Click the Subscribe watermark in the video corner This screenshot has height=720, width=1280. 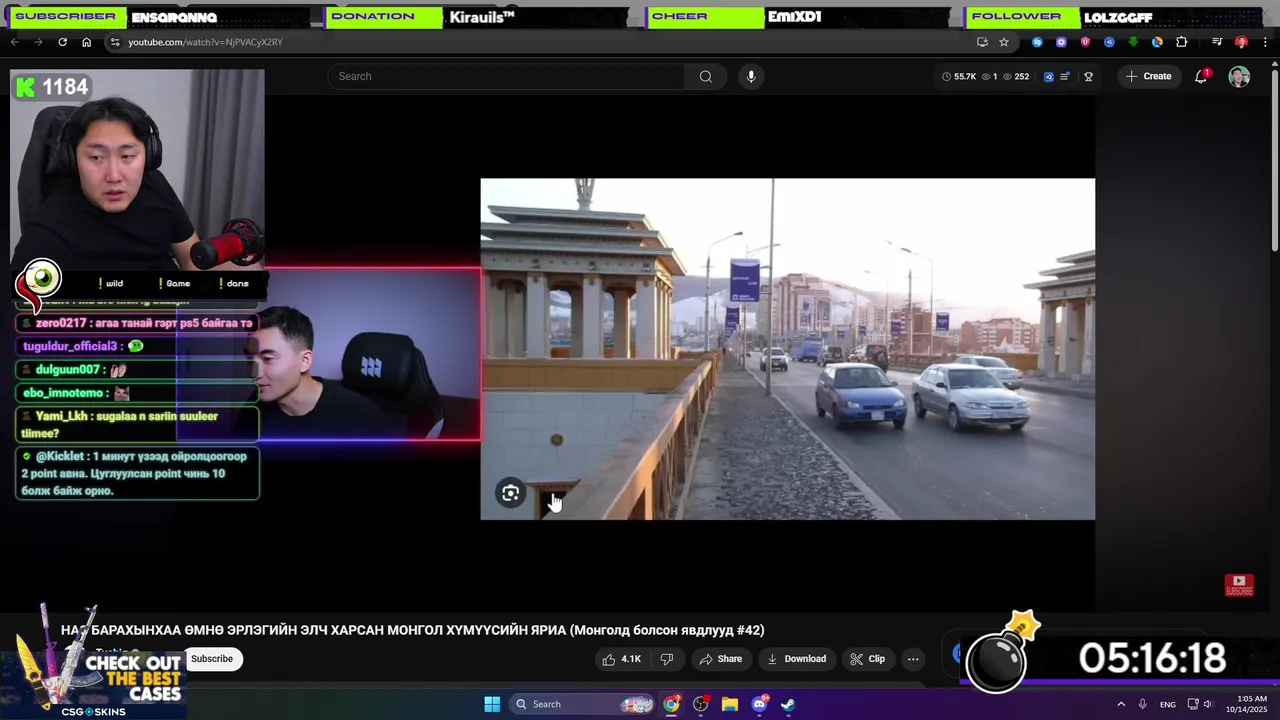pyautogui.click(x=1239, y=585)
